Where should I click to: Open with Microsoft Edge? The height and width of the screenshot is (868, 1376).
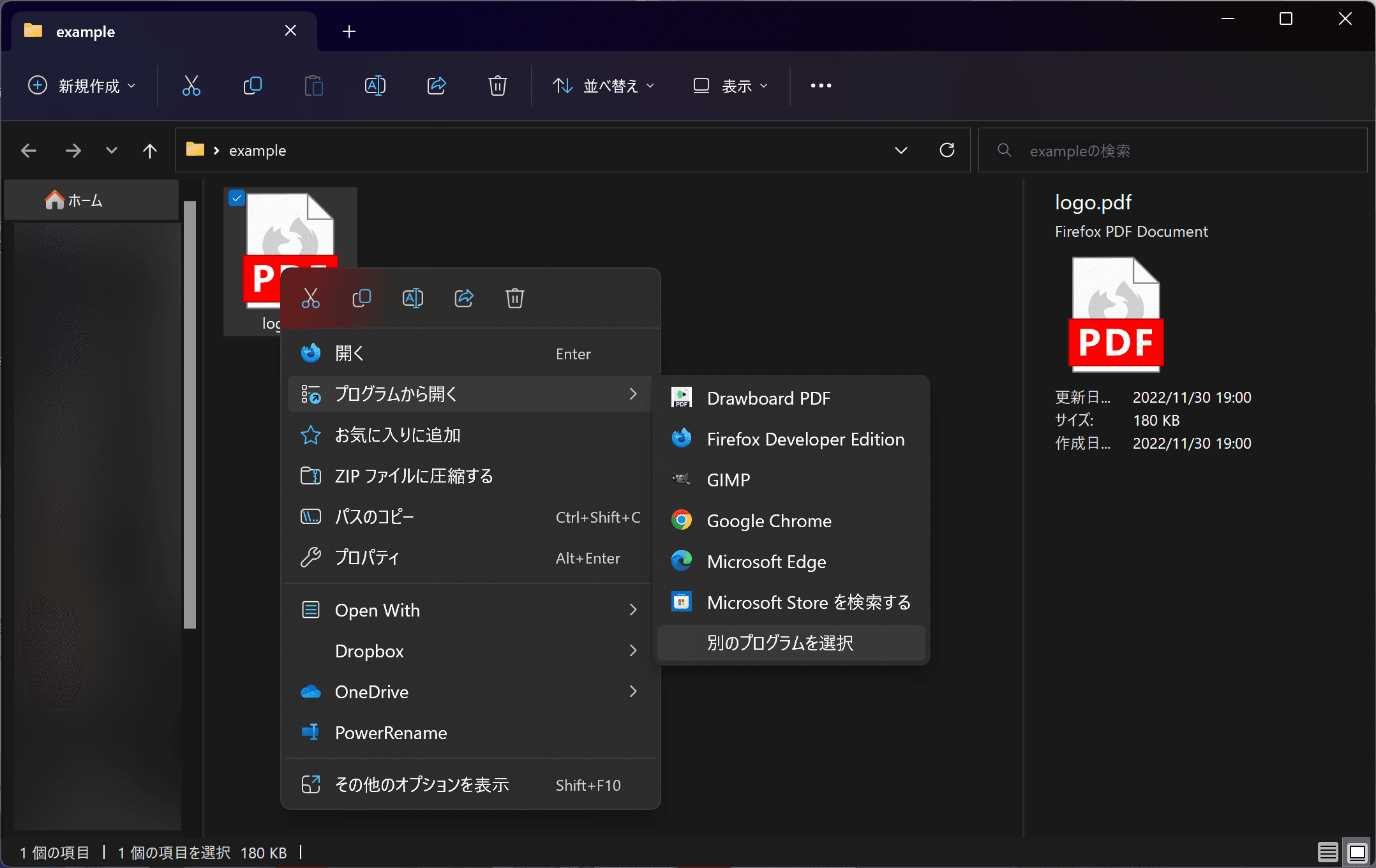pos(791,562)
